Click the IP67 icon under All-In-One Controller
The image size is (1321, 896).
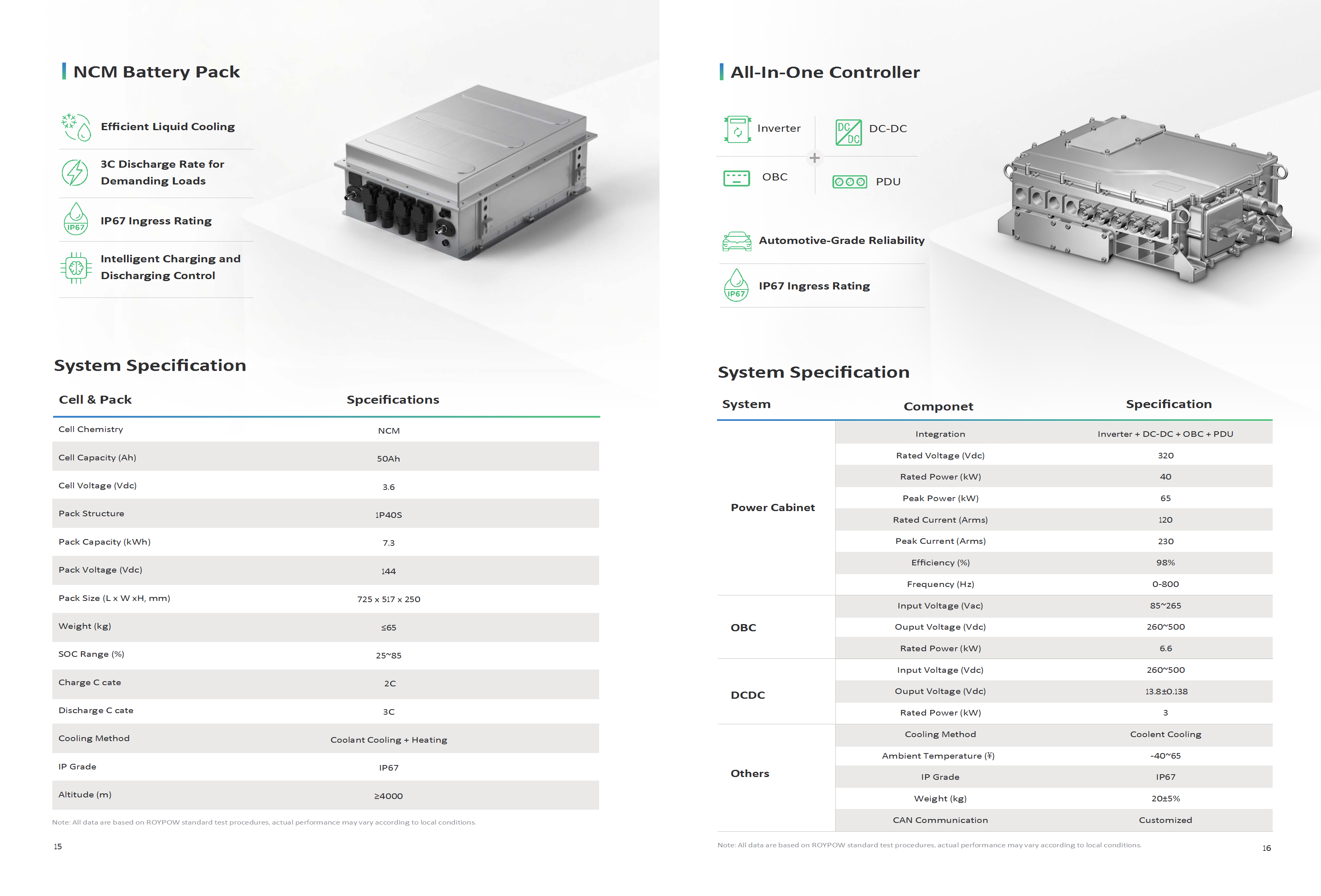click(x=737, y=286)
